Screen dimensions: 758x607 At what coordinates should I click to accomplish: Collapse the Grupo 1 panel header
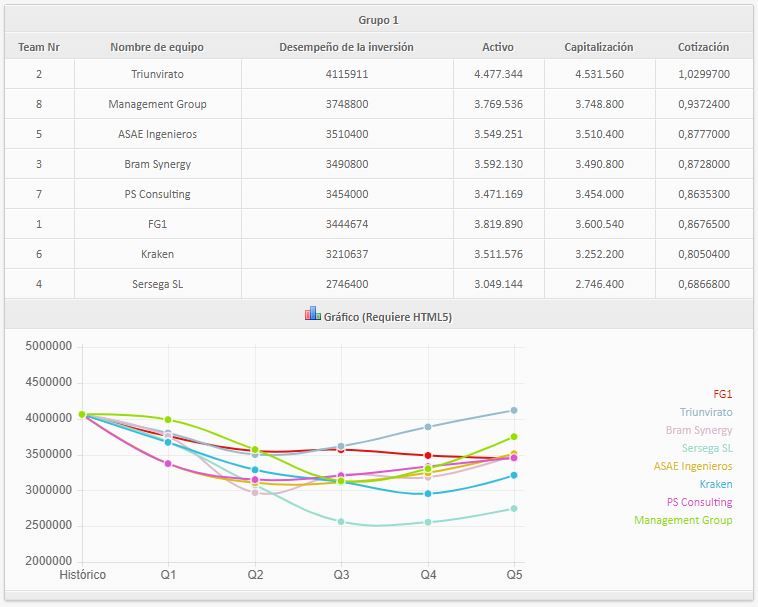379,19
